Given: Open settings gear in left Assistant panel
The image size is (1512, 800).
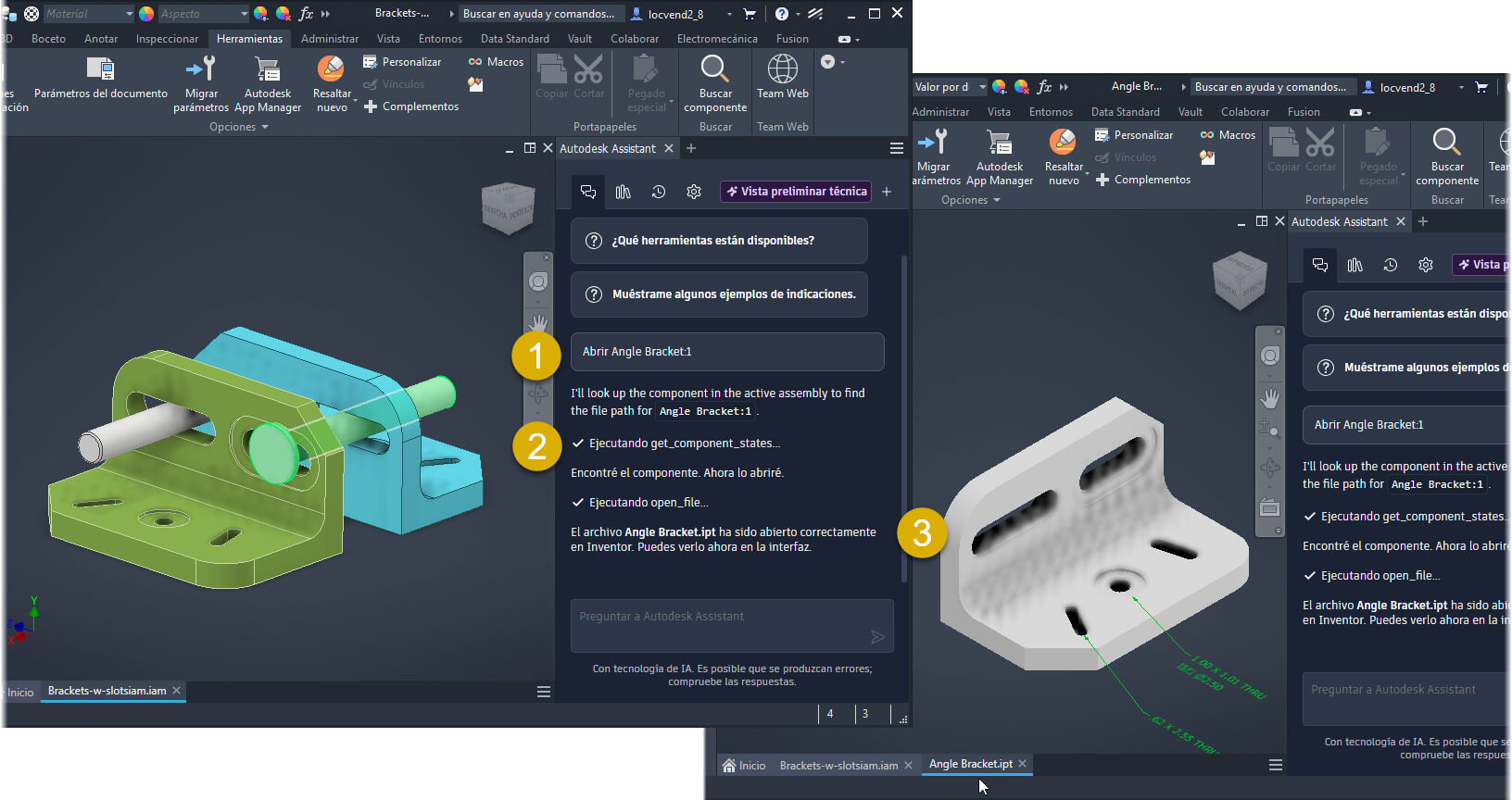Looking at the screenshot, I should 694,192.
